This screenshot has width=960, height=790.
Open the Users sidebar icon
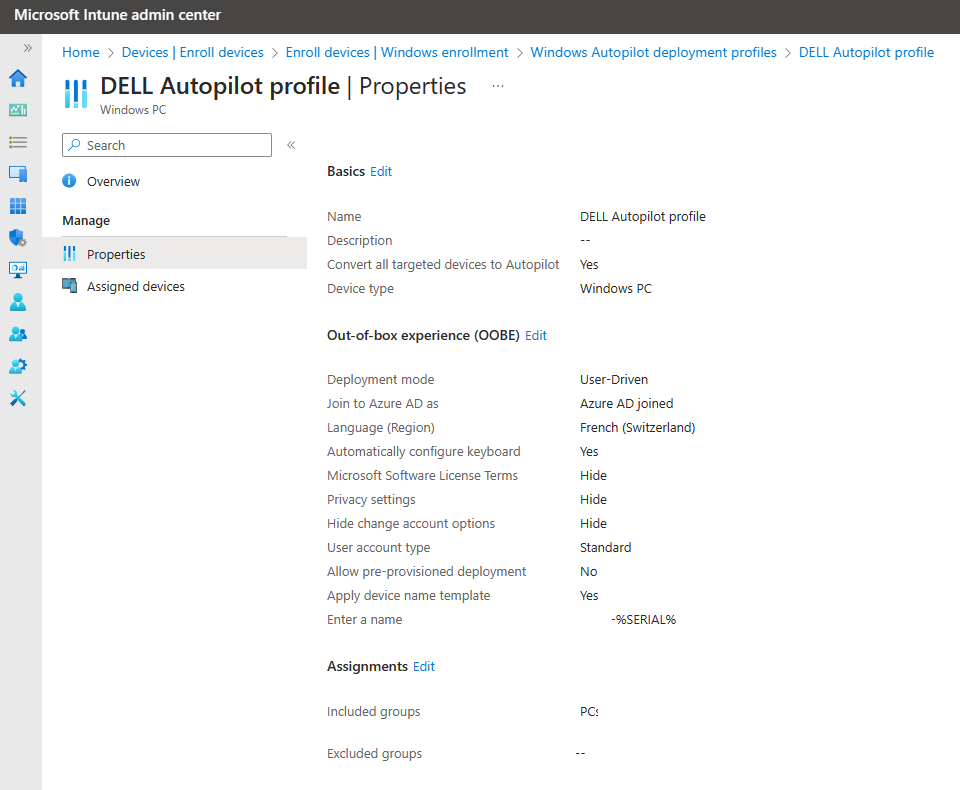(x=18, y=302)
